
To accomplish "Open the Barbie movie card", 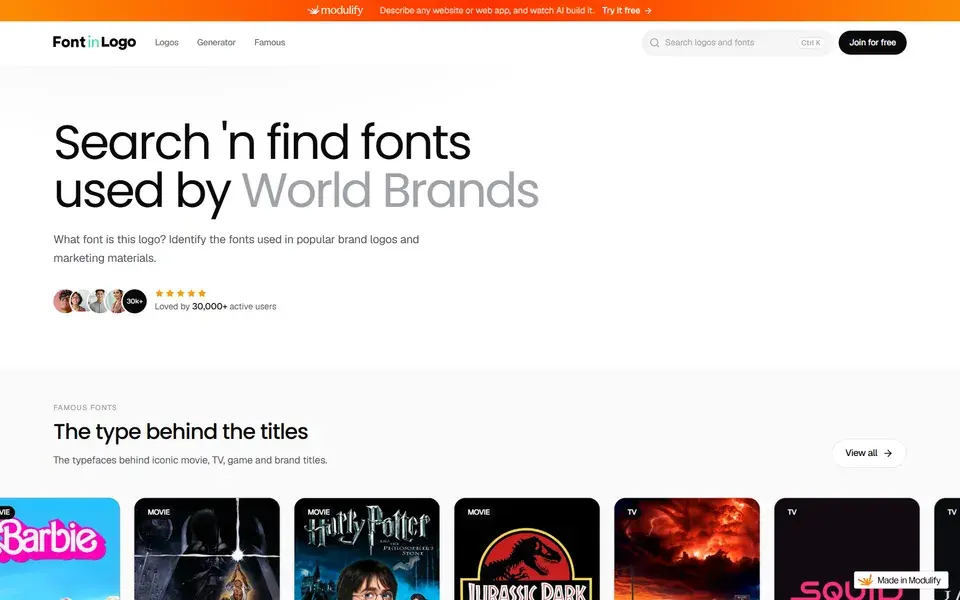I will point(59,549).
